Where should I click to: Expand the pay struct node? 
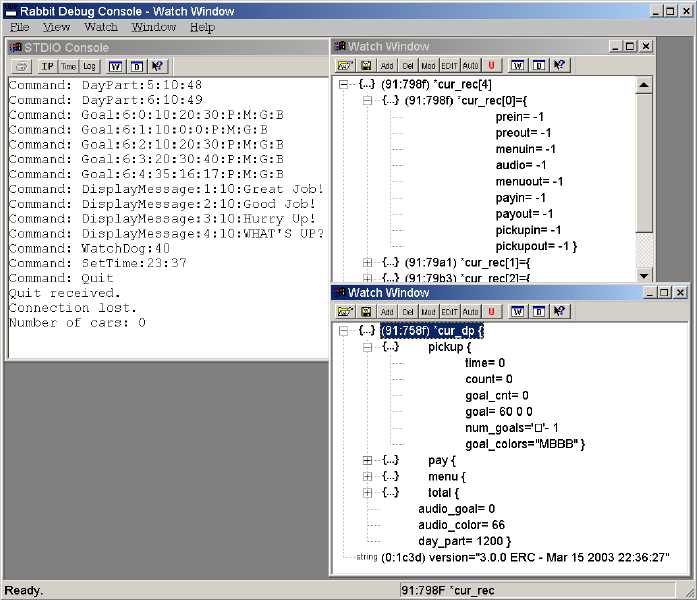pos(367,460)
